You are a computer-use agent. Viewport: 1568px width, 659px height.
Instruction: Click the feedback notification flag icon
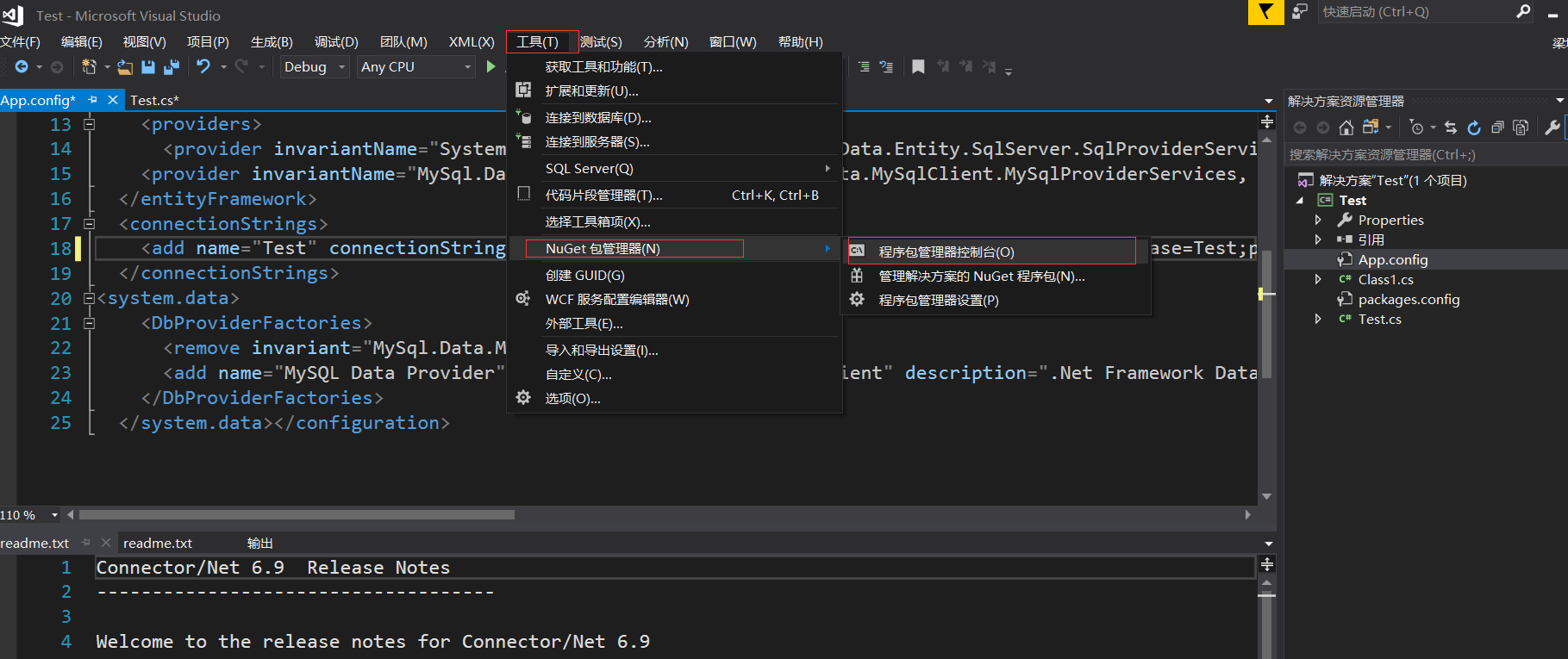tap(1266, 12)
